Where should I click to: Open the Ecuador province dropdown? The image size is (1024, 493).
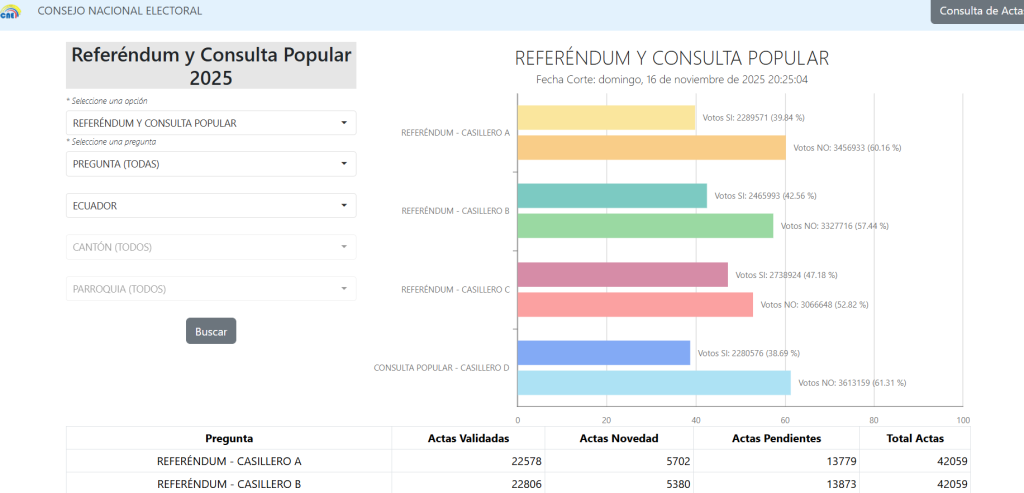click(211, 206)
